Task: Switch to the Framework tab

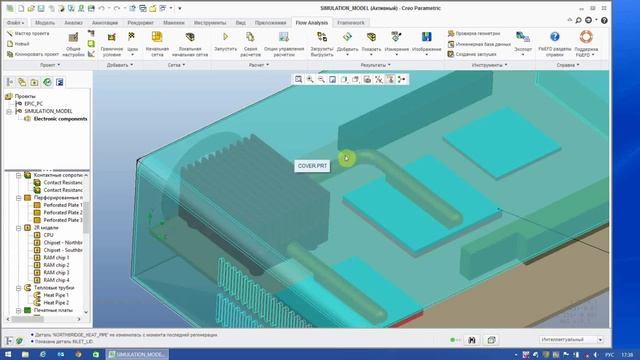Action: coord(351,23)
